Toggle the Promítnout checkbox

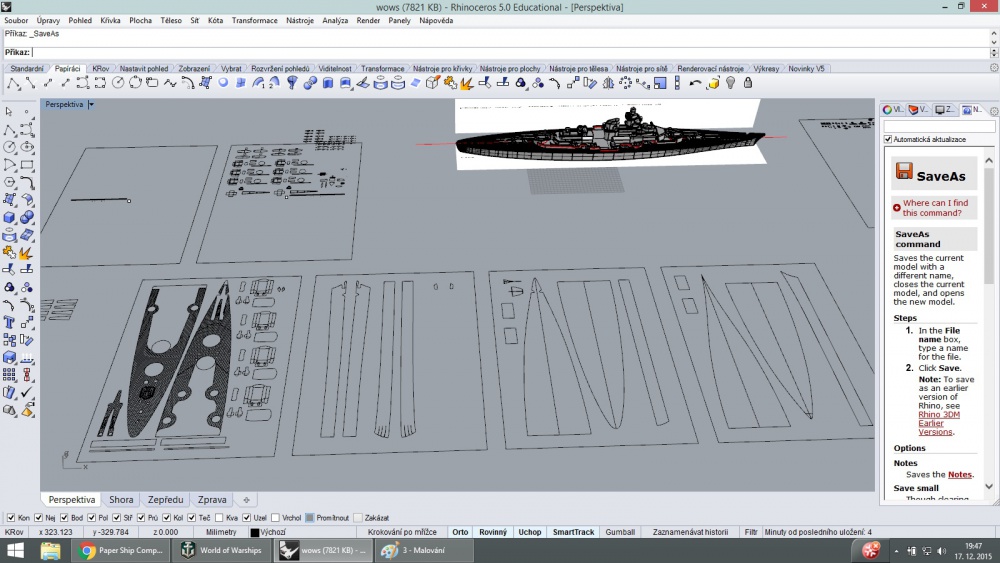pyautogui.click(x=309, y=518)
